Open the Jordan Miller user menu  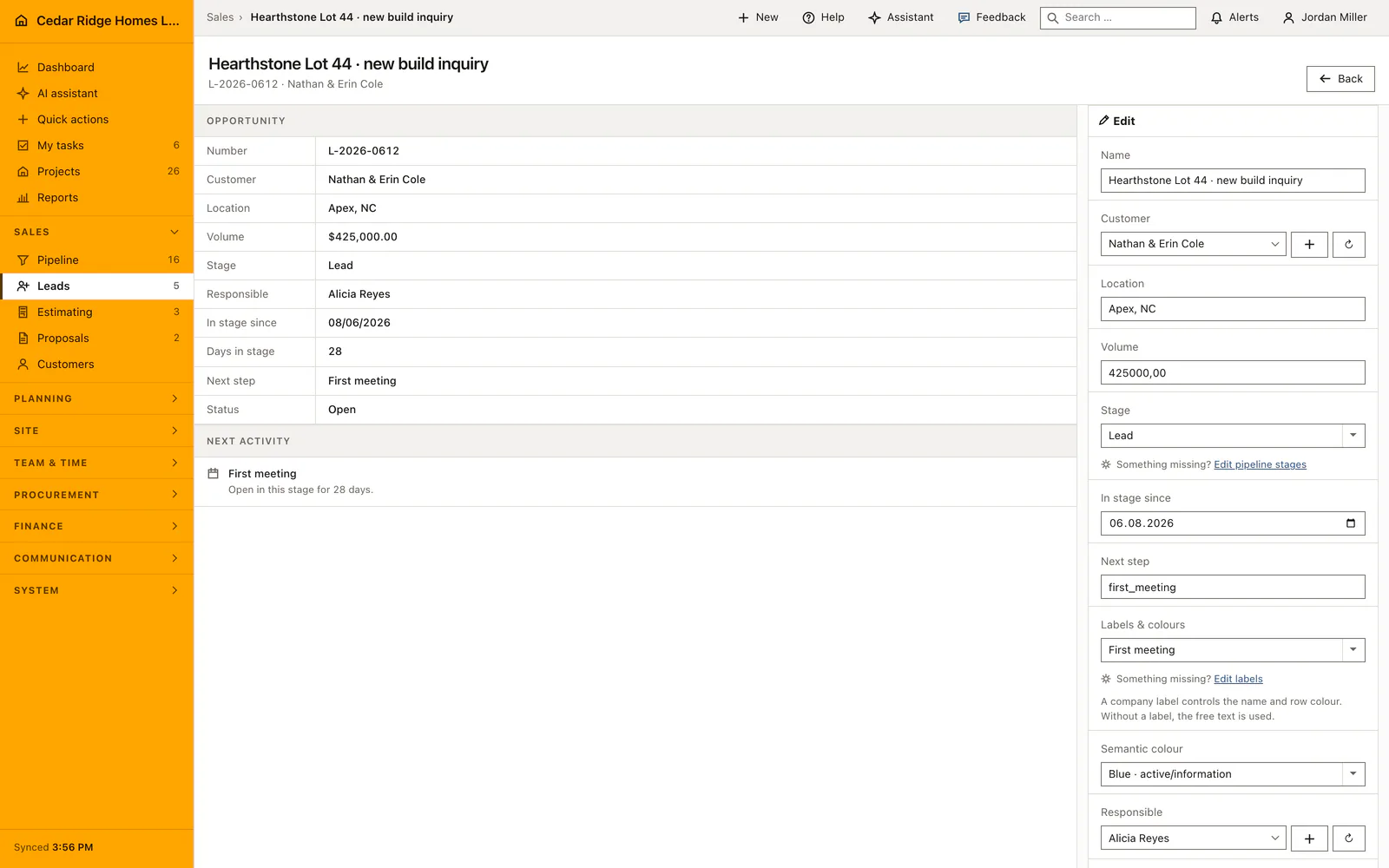(1325, 17)
